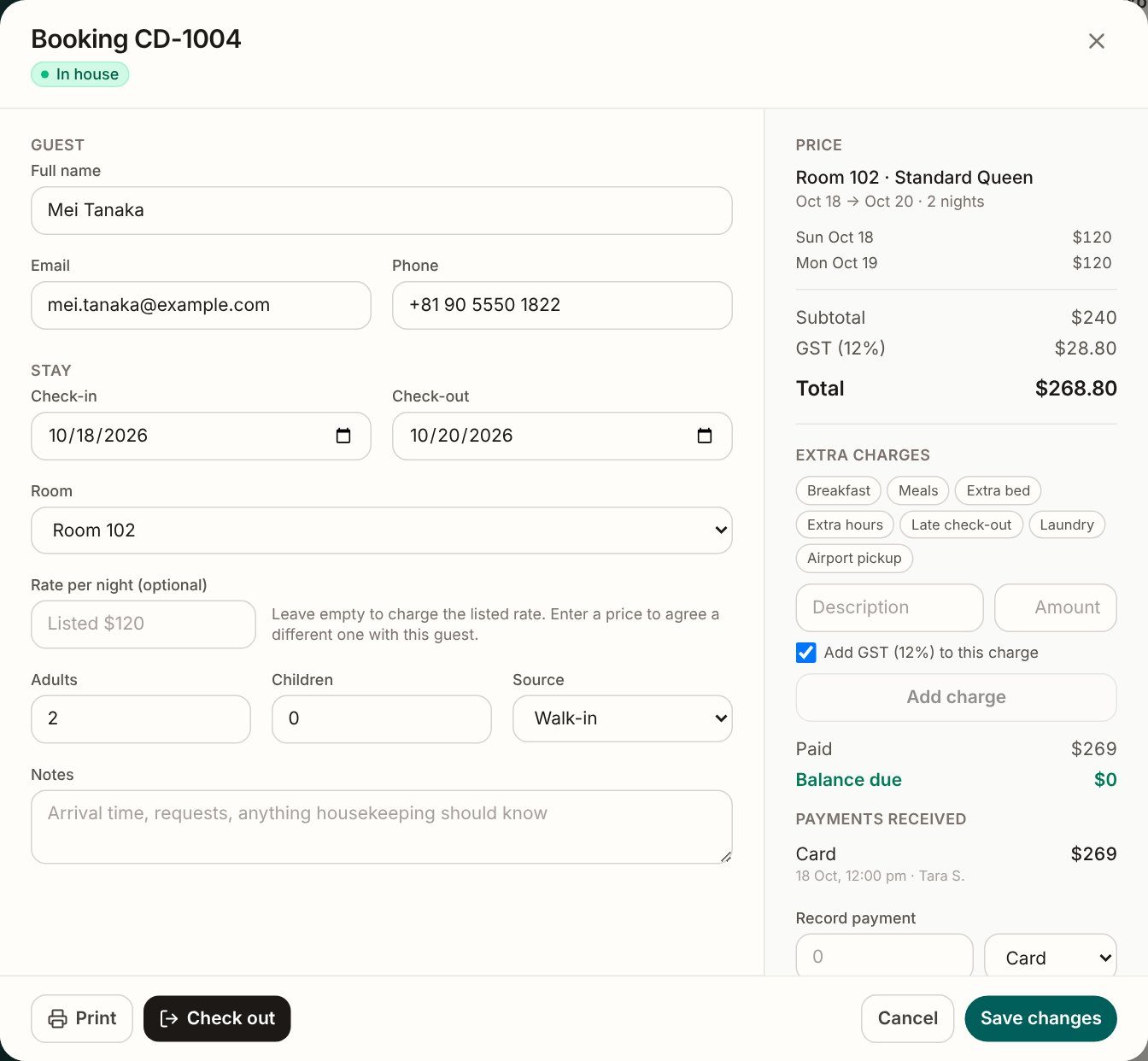The height and width of the screenshot is (1061, 1148).
Task: Click the Balance due $0 value
Action: 1105,780
